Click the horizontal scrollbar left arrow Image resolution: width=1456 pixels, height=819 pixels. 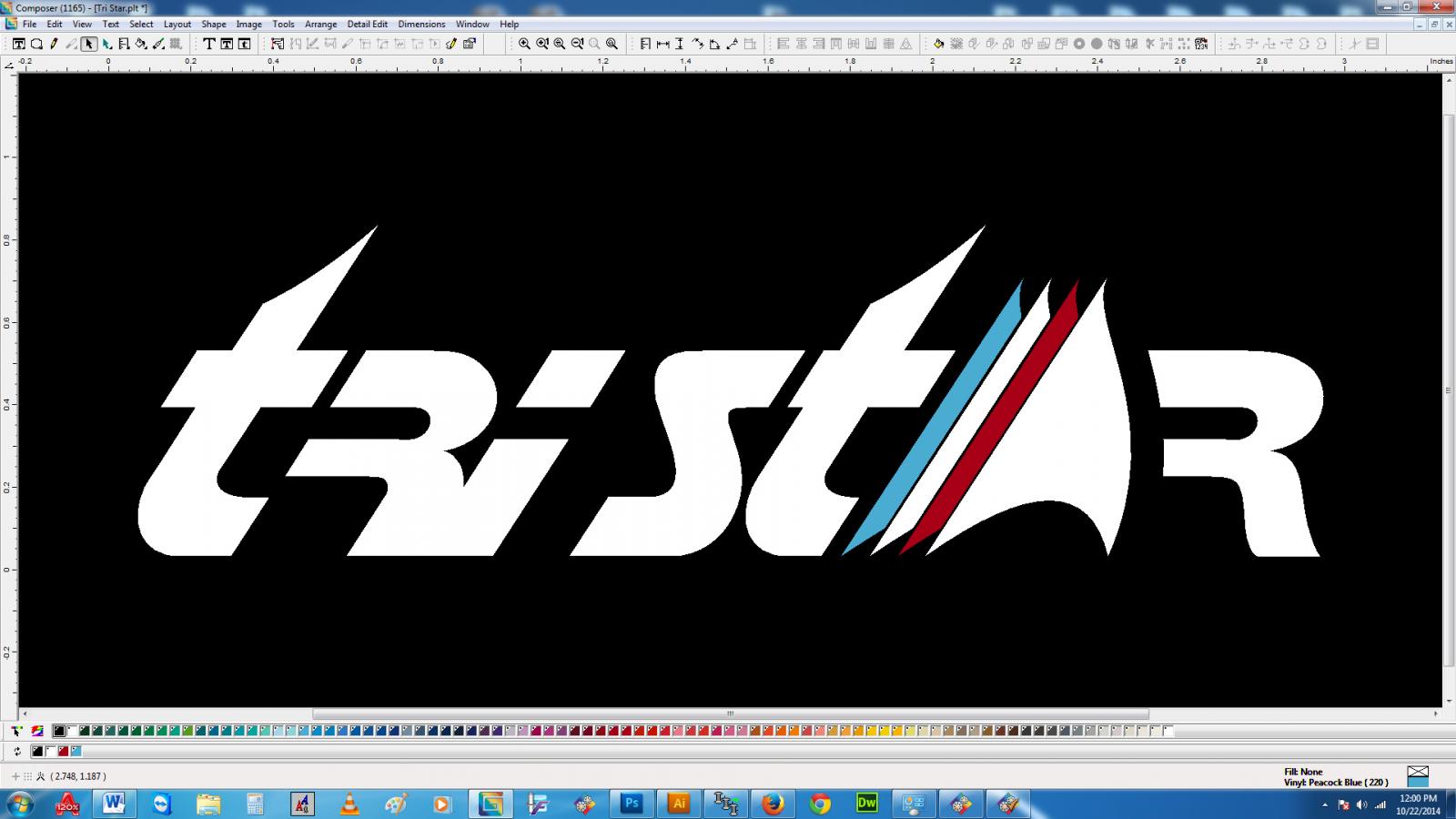pos(24,714)
